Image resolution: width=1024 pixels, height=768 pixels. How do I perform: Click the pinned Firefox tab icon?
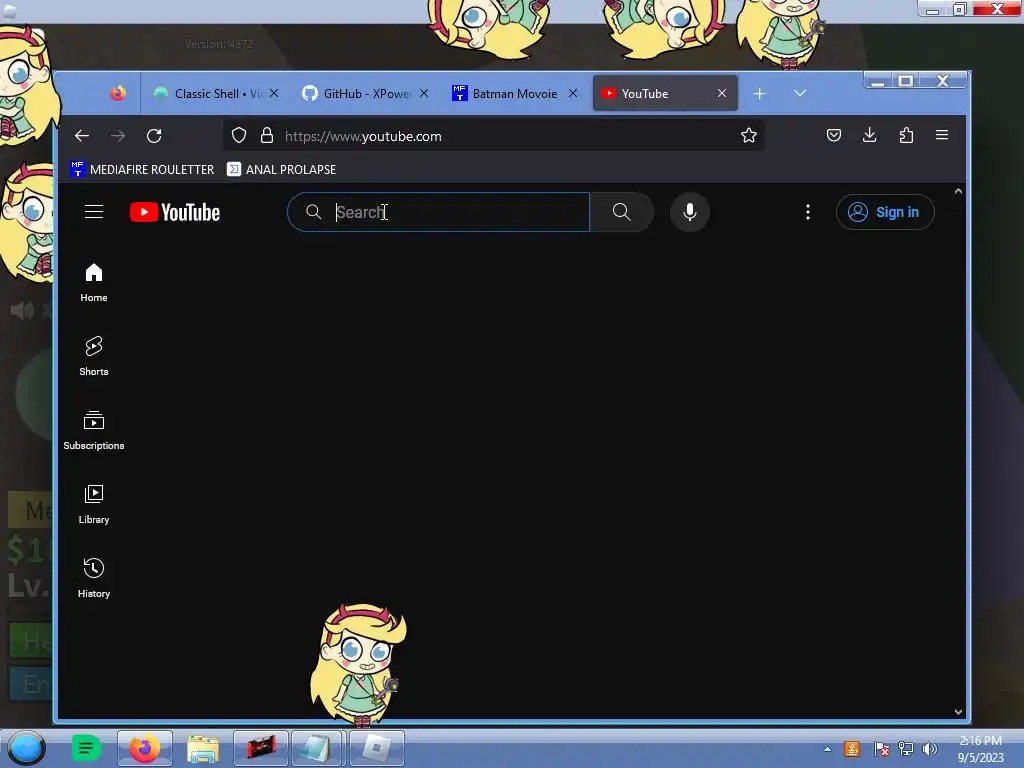[118, 93]
